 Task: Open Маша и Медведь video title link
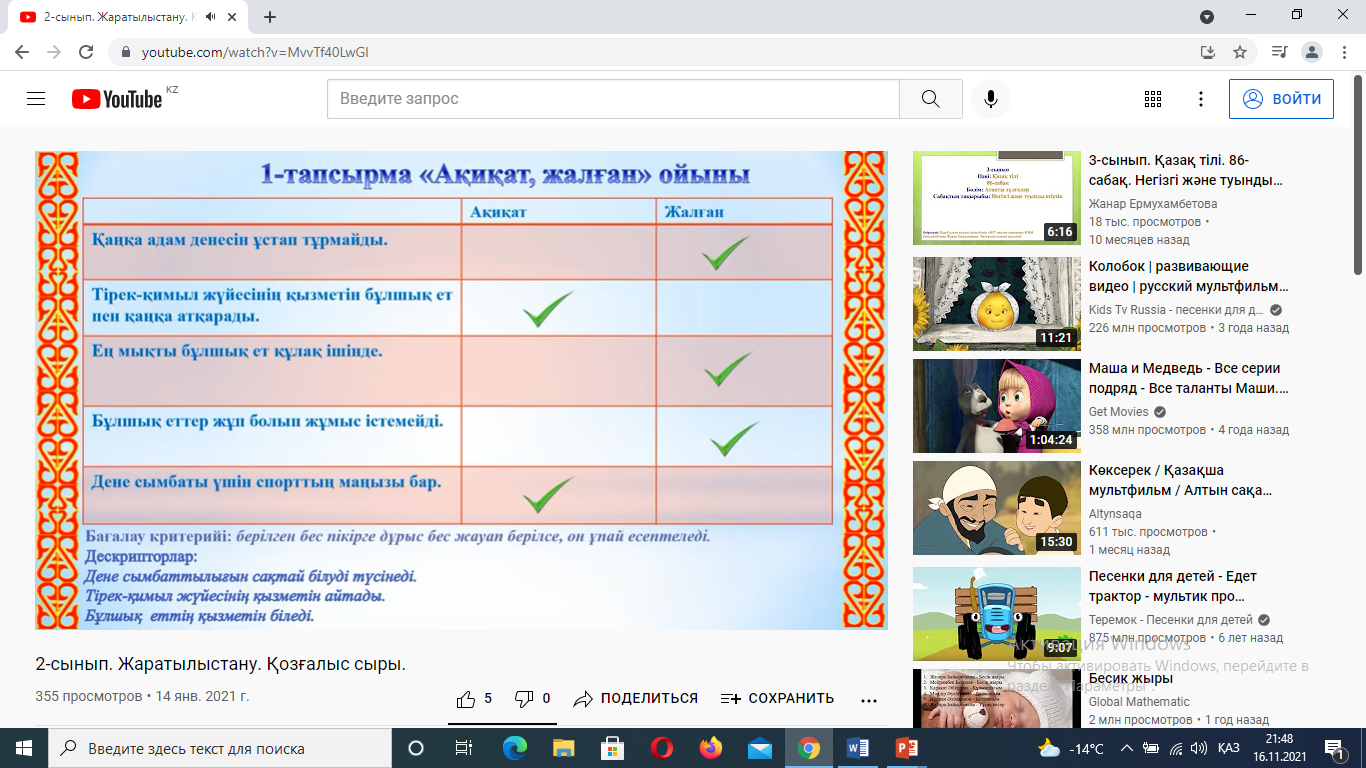pos(1189,378)
